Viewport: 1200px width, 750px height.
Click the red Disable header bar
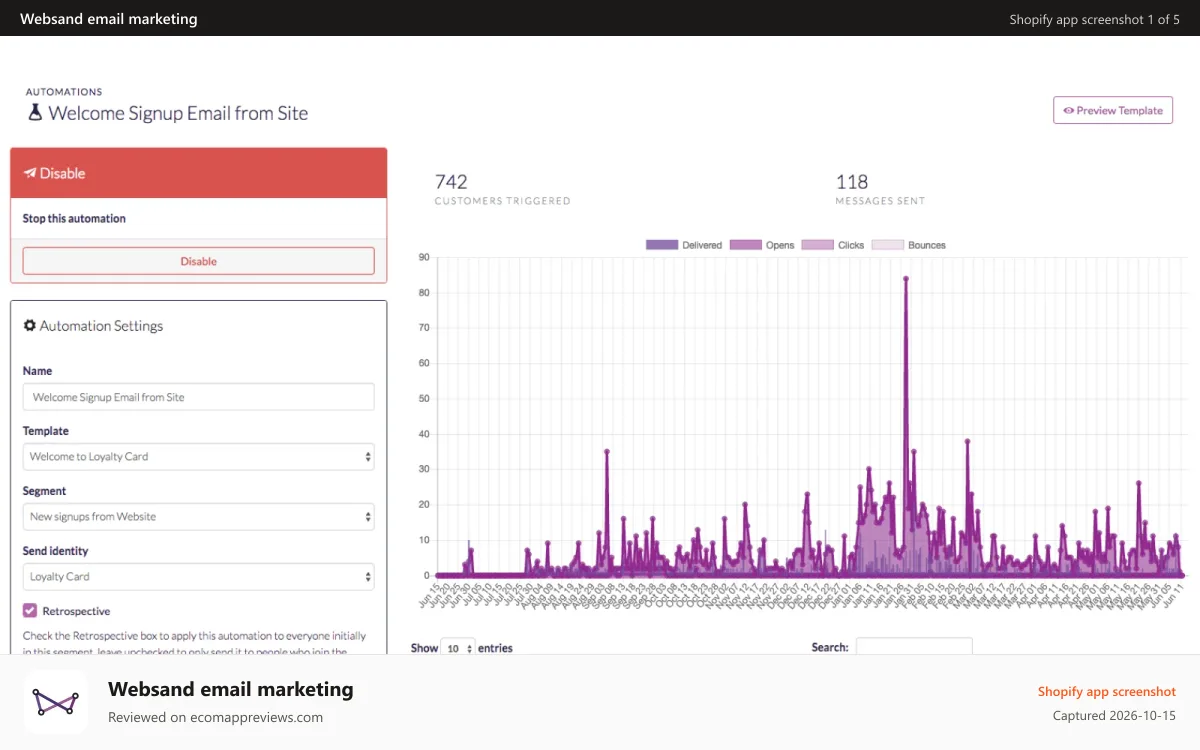click(x=199, y=173)
